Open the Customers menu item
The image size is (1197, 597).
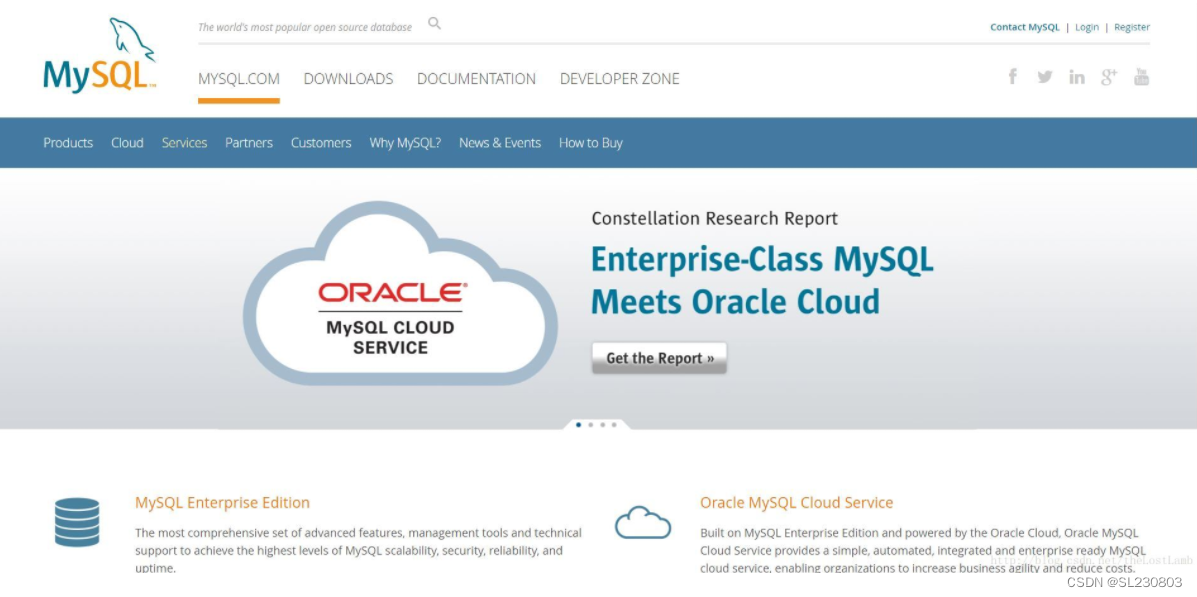tap(321, 143)
